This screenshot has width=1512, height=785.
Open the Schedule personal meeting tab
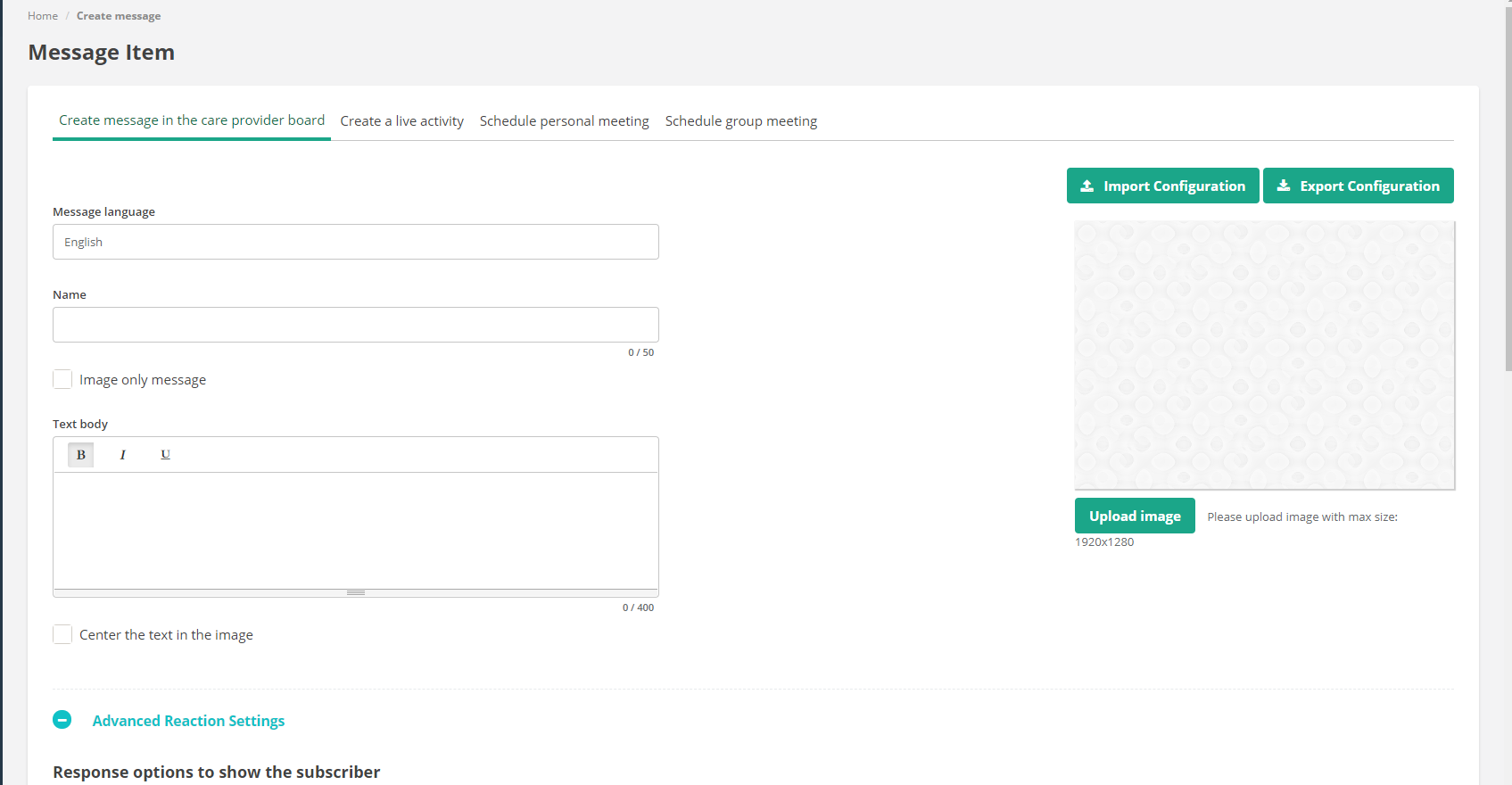[x=564, y=121]
